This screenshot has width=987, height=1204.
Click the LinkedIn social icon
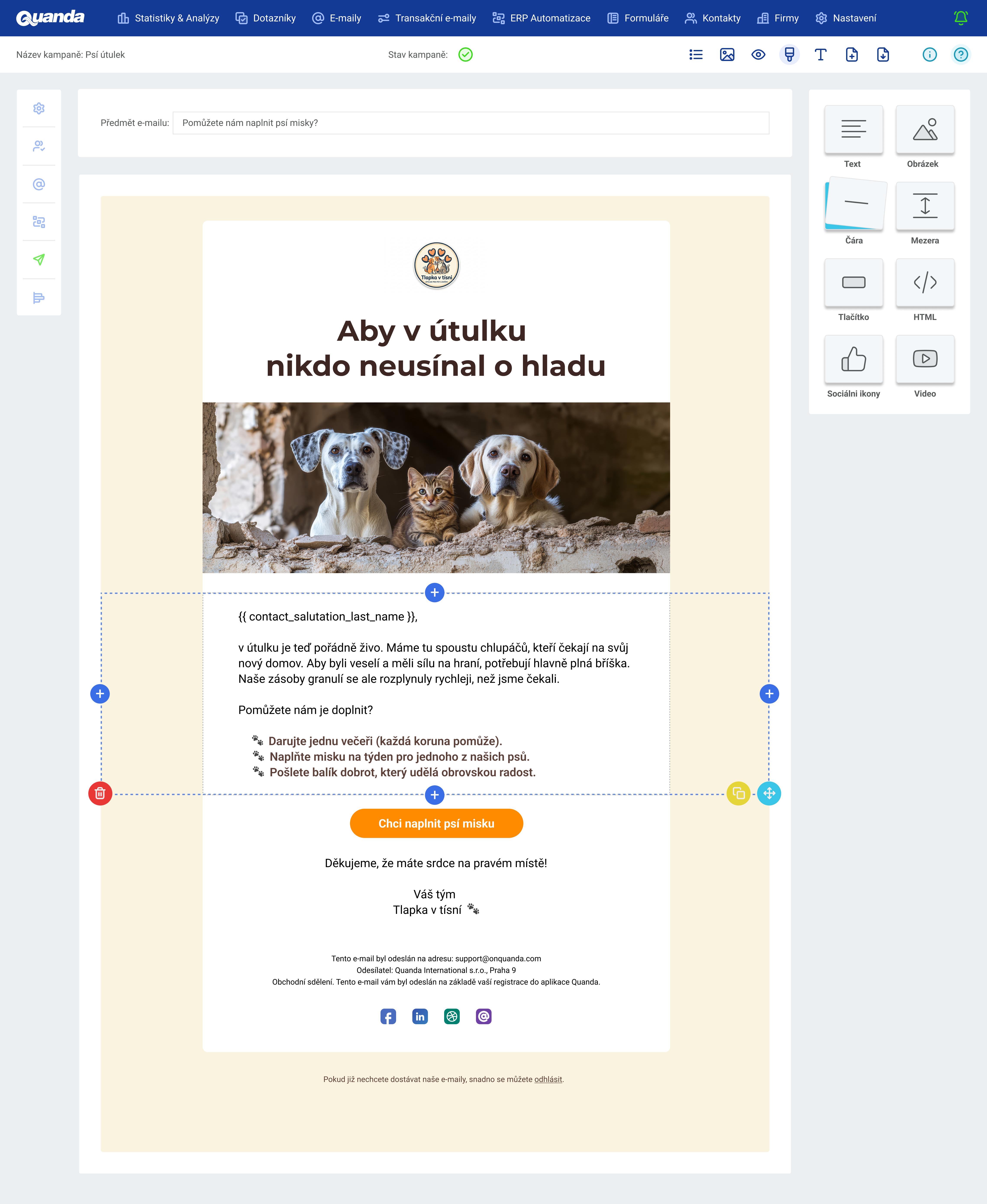click(x=420, y=1016)
